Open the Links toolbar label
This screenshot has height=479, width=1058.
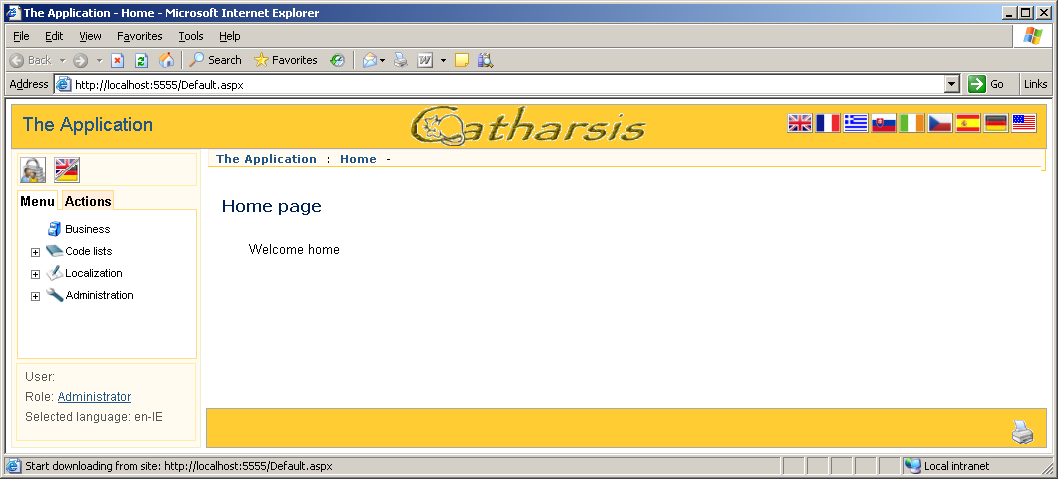tap(1036, 84)
